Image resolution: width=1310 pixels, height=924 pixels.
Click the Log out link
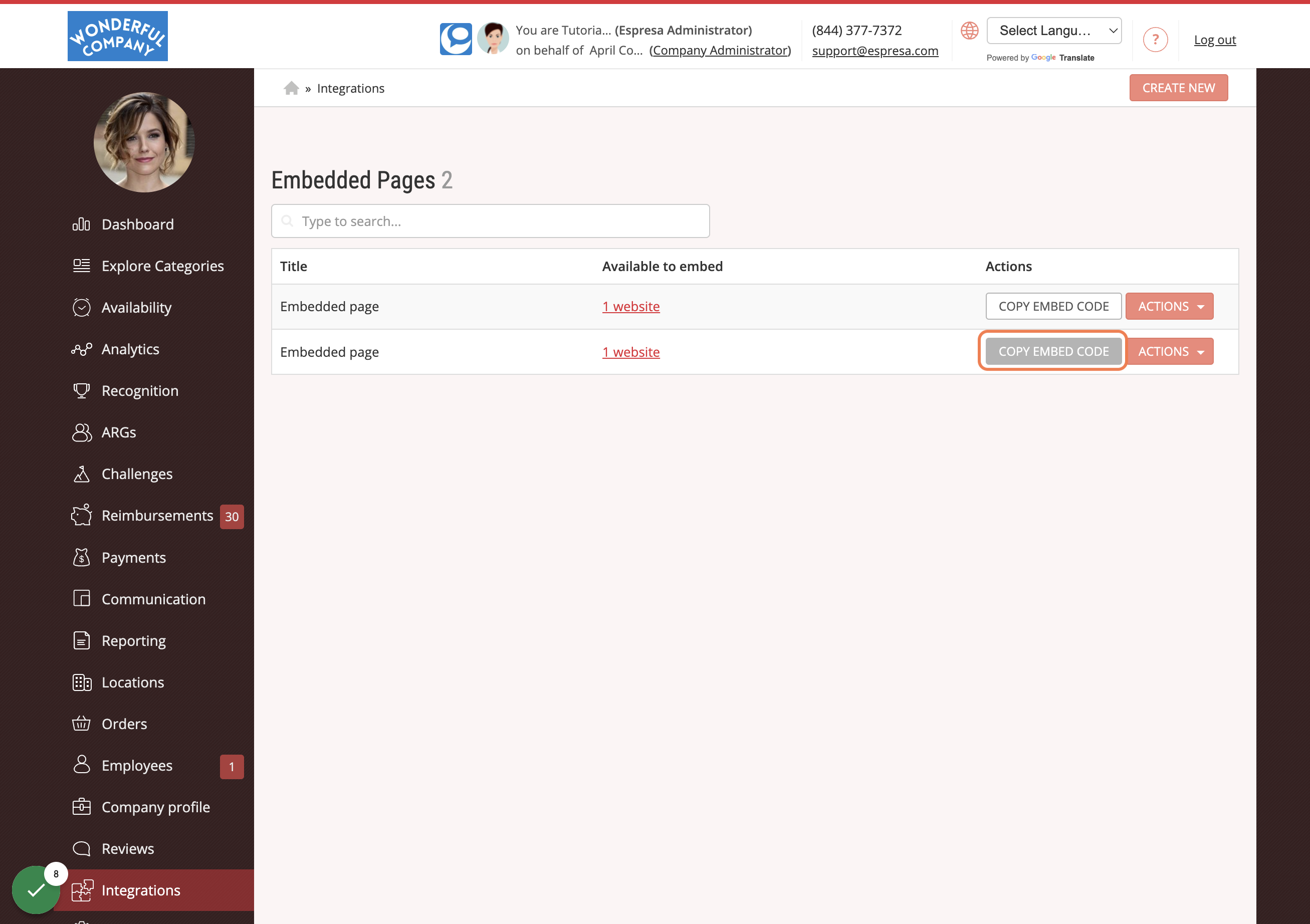1215,40
